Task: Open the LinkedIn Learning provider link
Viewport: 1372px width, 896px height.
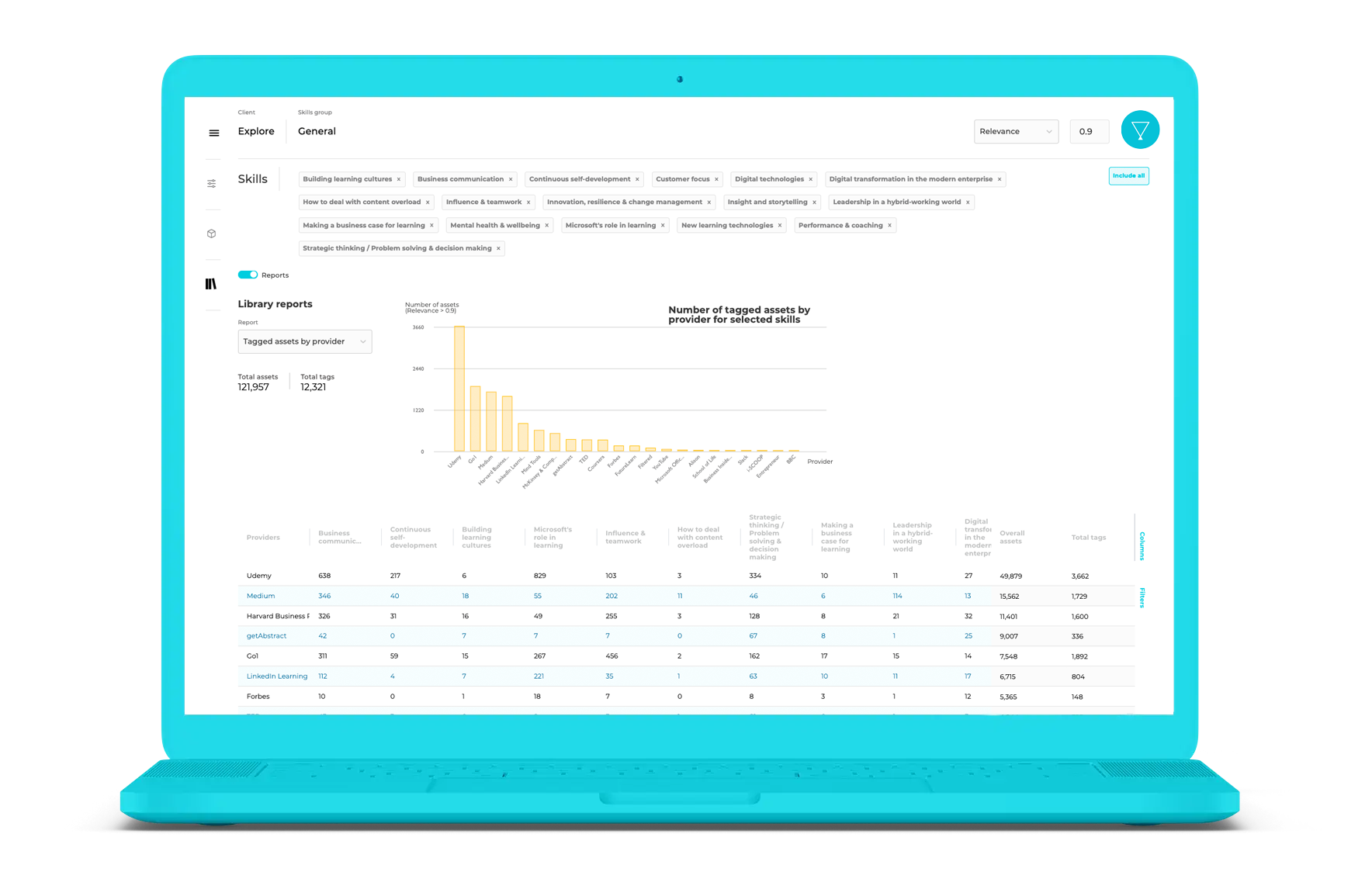Action: click(277, 676)
